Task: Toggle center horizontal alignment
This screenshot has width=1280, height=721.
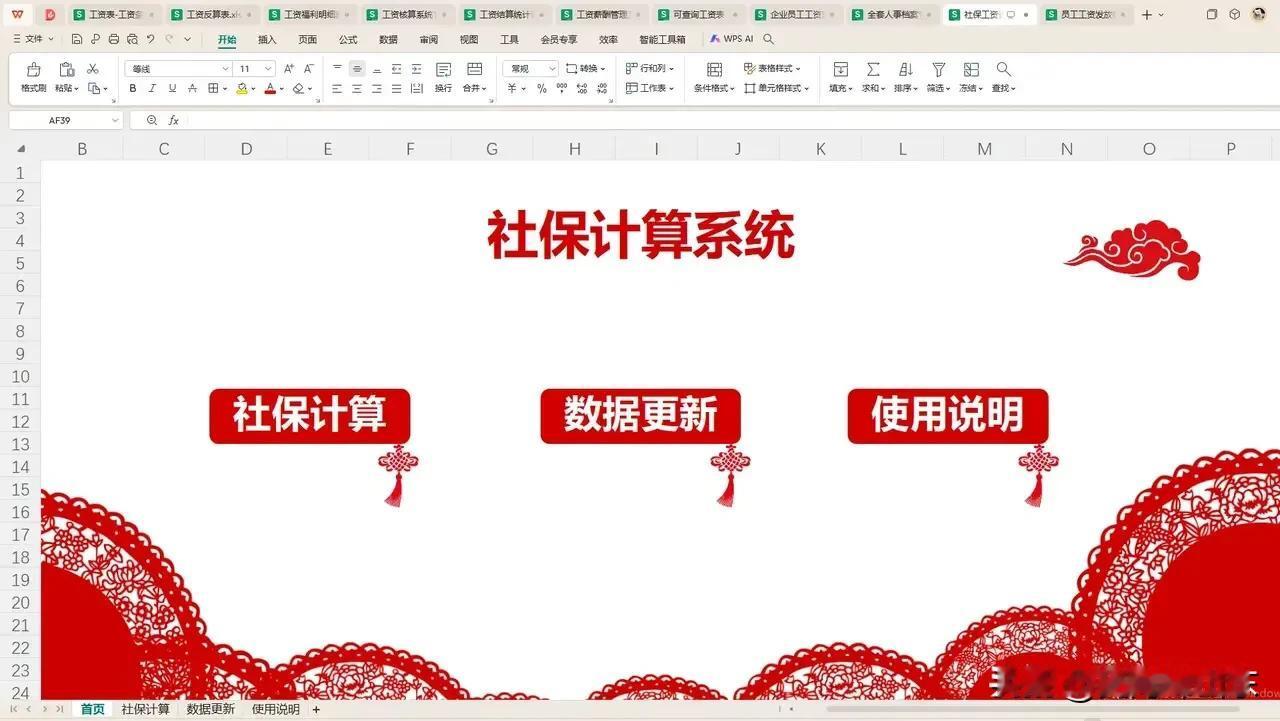Action: 357,89
